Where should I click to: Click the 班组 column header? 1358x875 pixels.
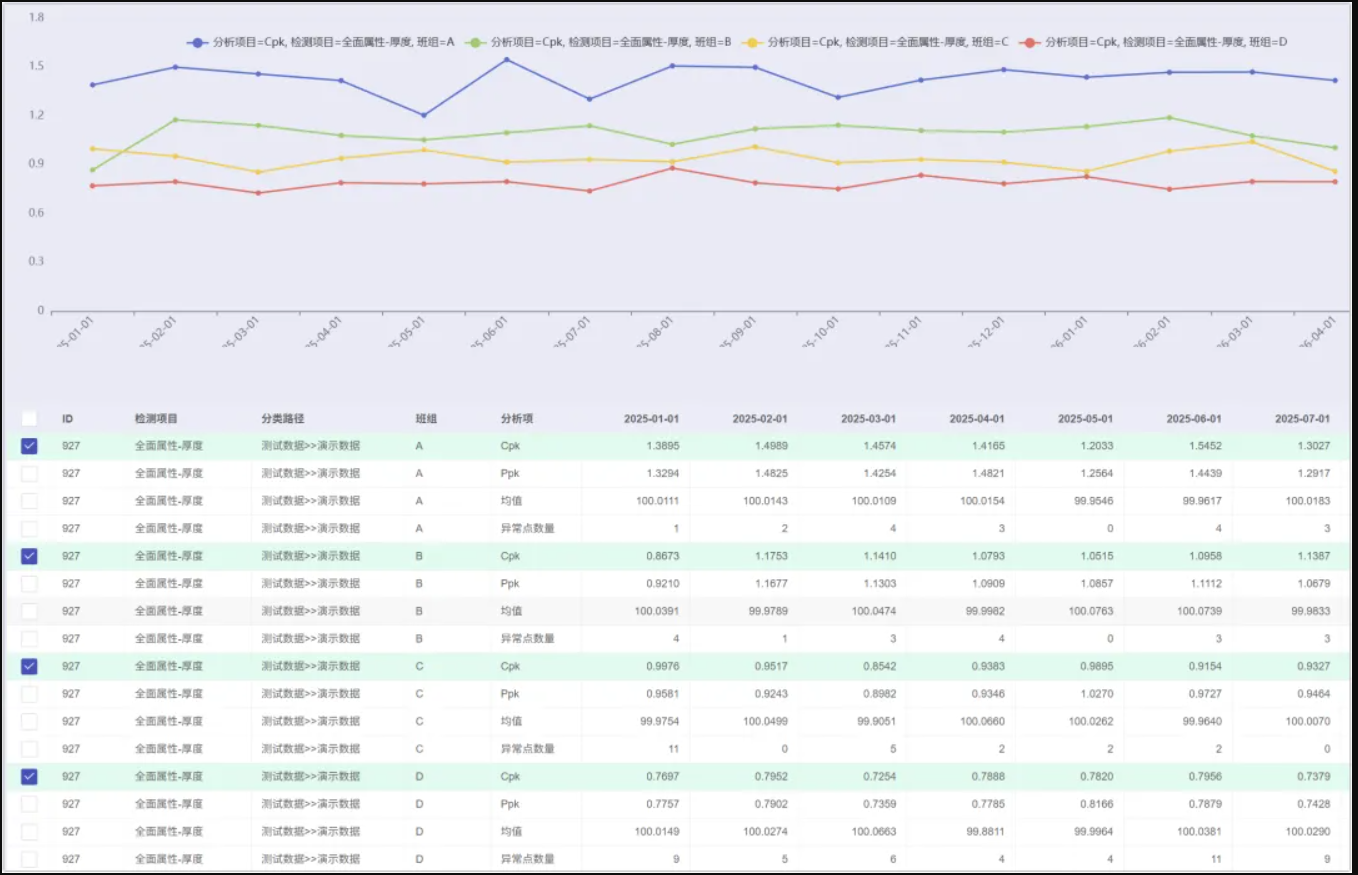coord(427,419)
